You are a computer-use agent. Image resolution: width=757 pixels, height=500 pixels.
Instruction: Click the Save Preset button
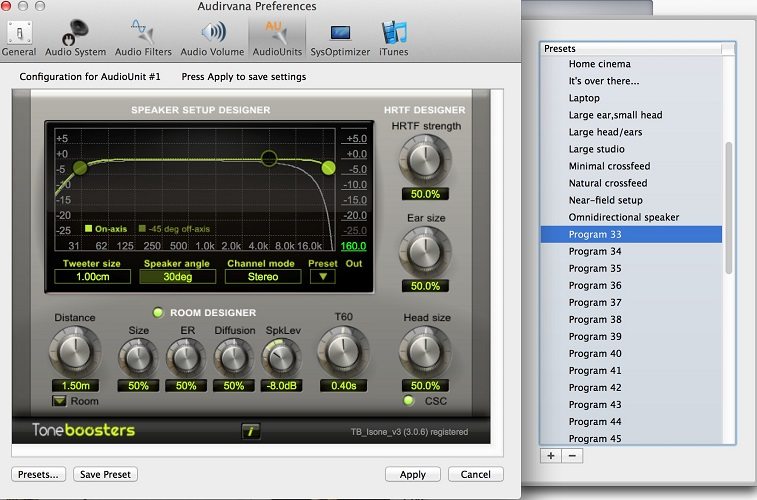(106, 474)
